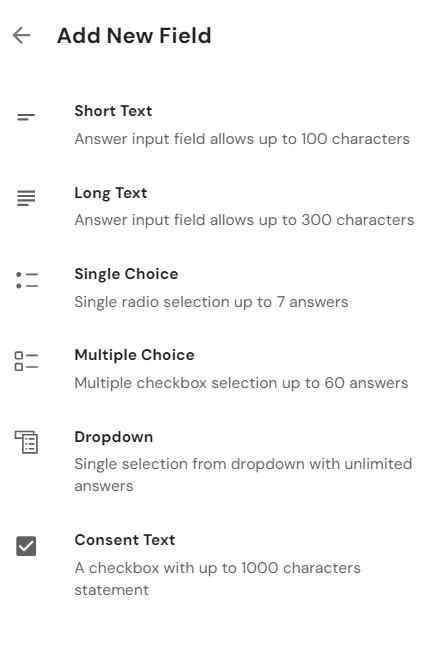Click 'Answer input field allows up to 300 characters'
The image size is (446, 647).
(x=244, y=220)
